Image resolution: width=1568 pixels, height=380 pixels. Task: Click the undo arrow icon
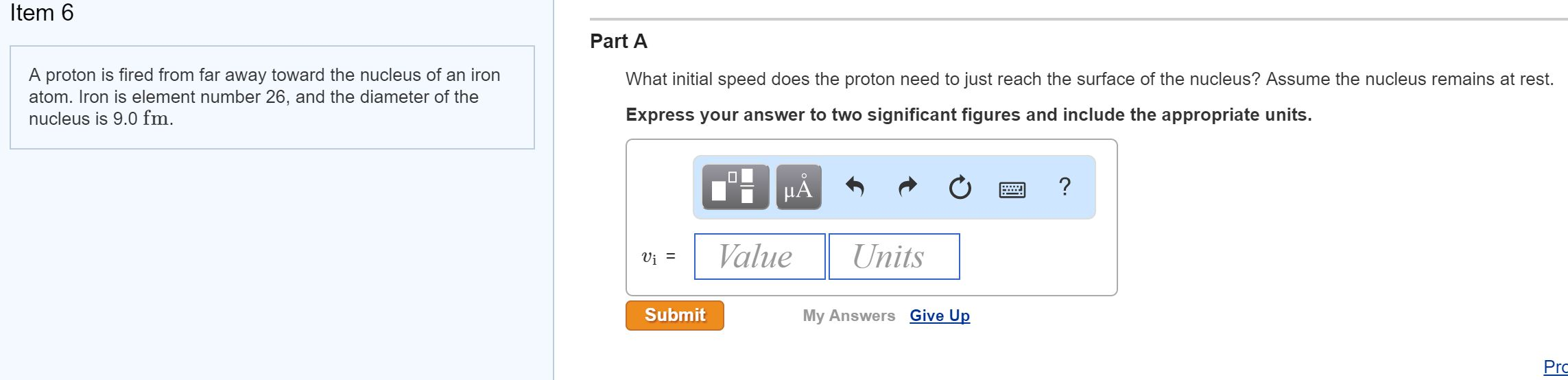[854, 187]
